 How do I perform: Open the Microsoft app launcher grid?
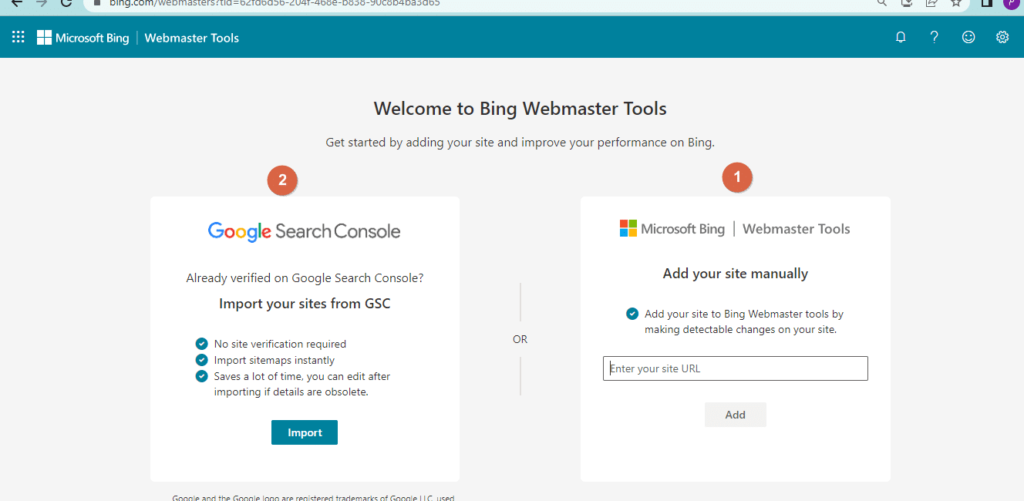pos(18,38)
